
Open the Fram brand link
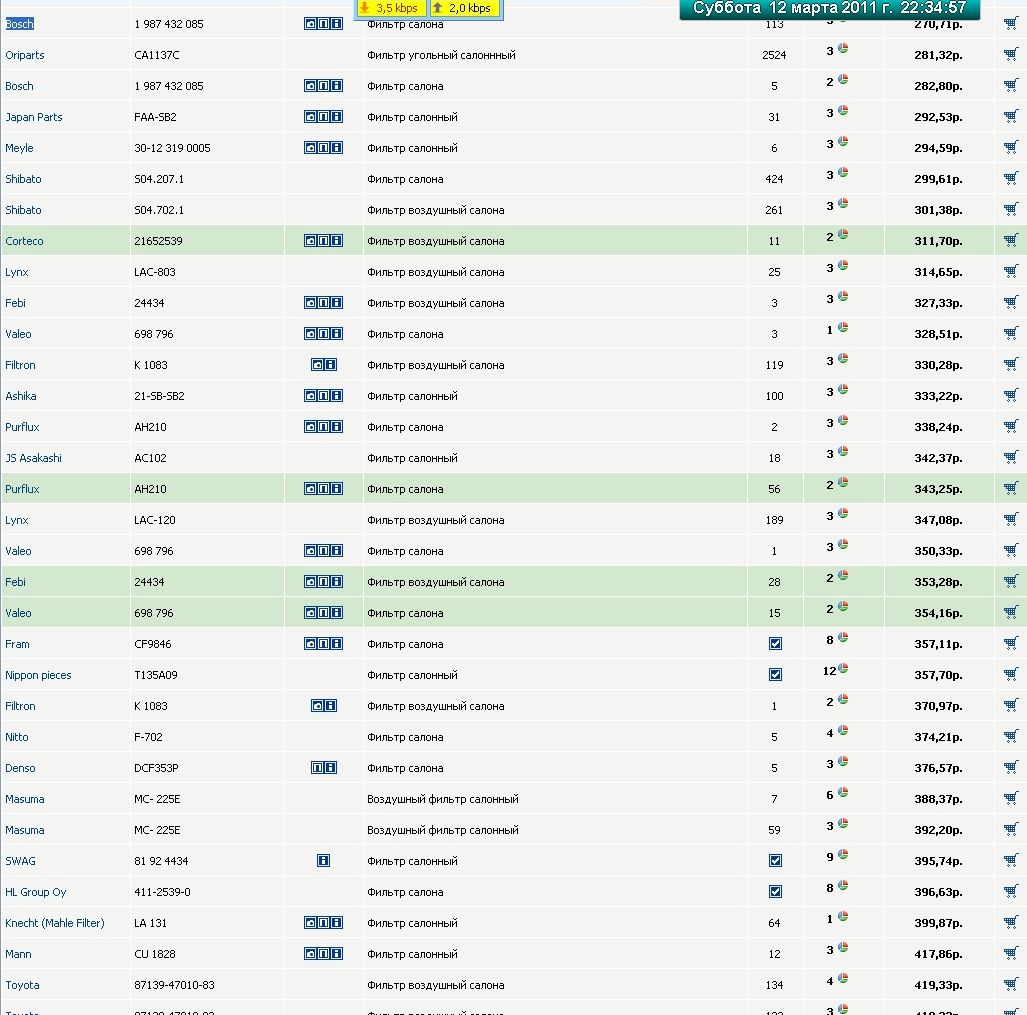click(17, 644)
